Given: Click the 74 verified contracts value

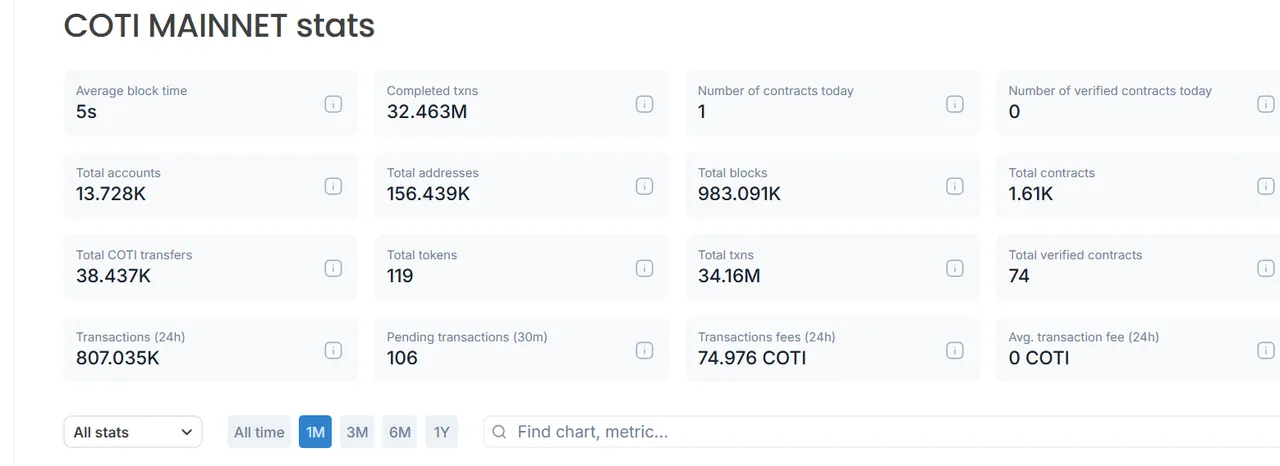Looking at the screenshot, I should point(1019,276).
